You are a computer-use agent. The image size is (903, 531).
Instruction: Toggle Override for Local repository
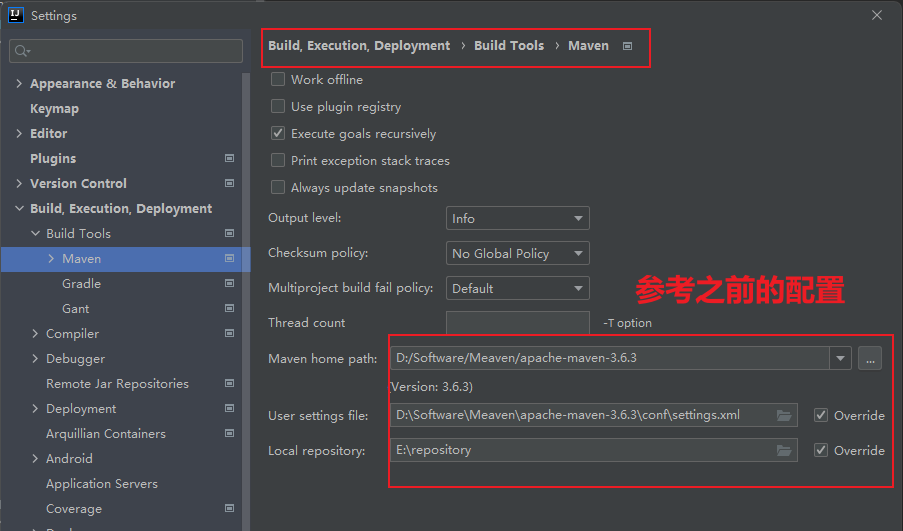pos(821,450)
